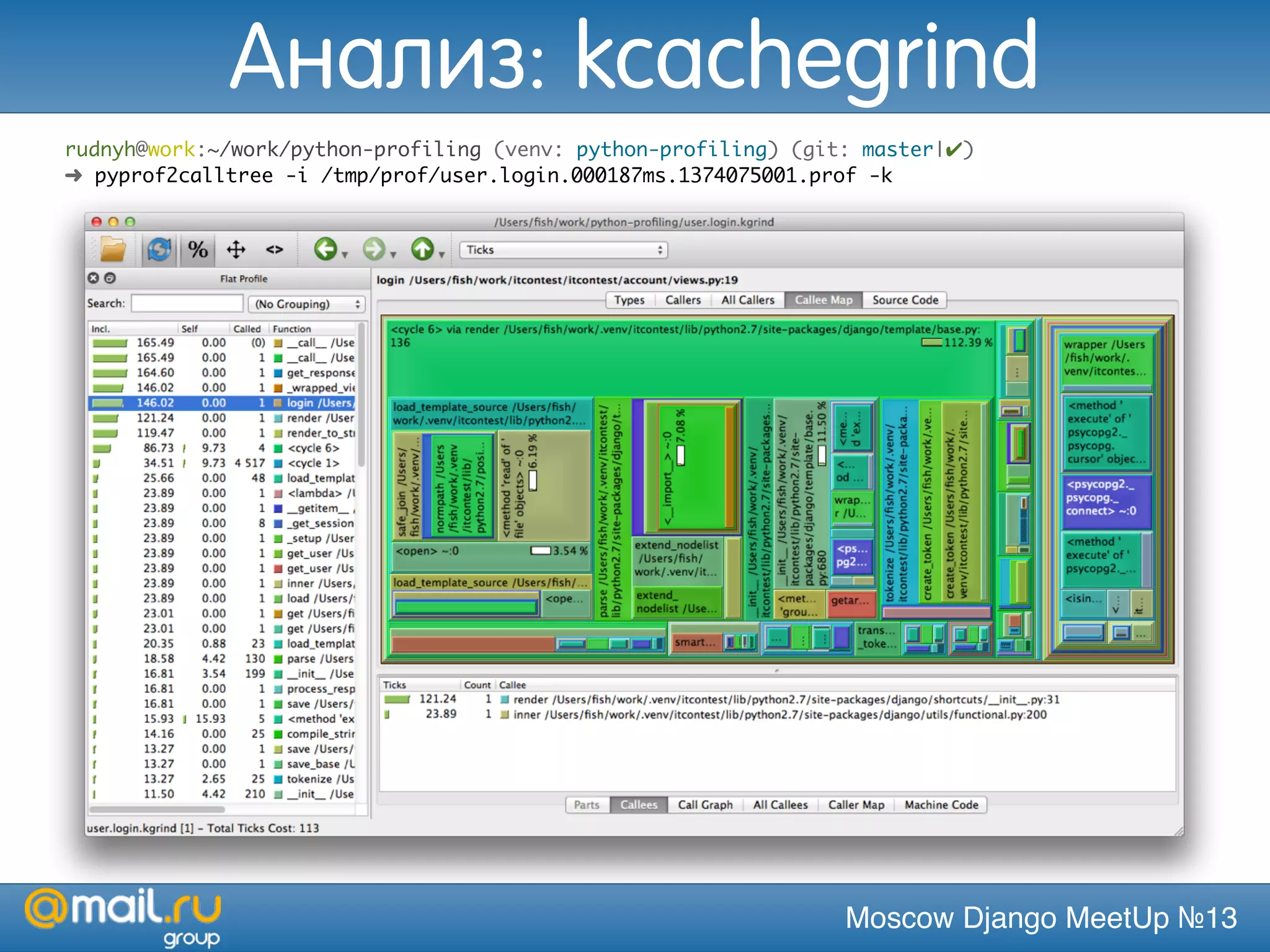Reload the profile with the refresh icon
The height and width of the screenshot is (952, 1270).
pyautogui.click(x=159, y=250)
